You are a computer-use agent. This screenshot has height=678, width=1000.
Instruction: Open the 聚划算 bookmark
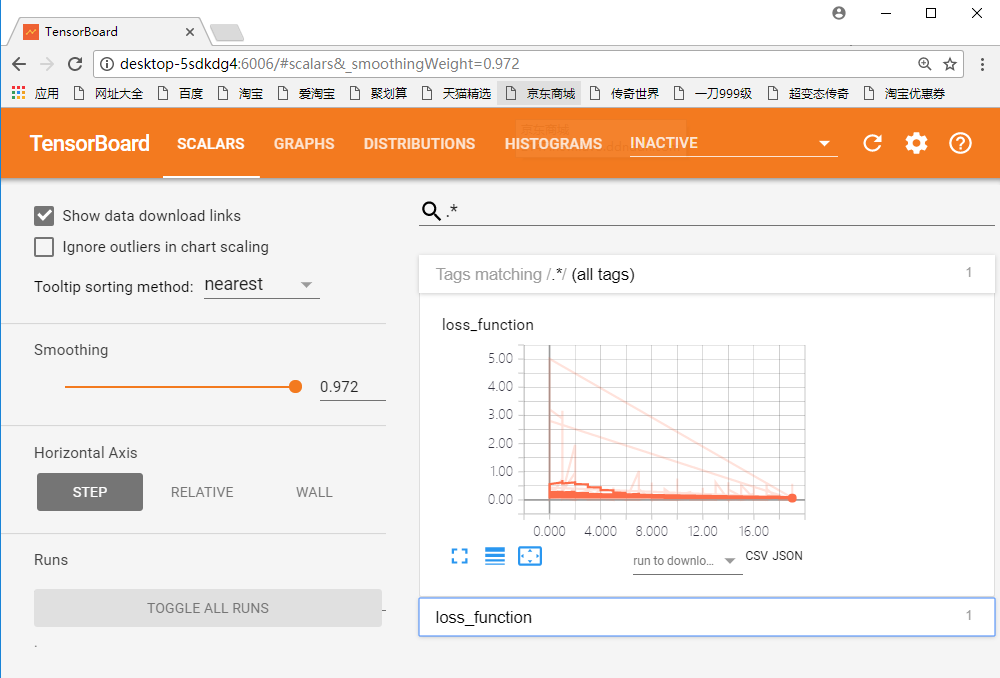tap(379, 94)
